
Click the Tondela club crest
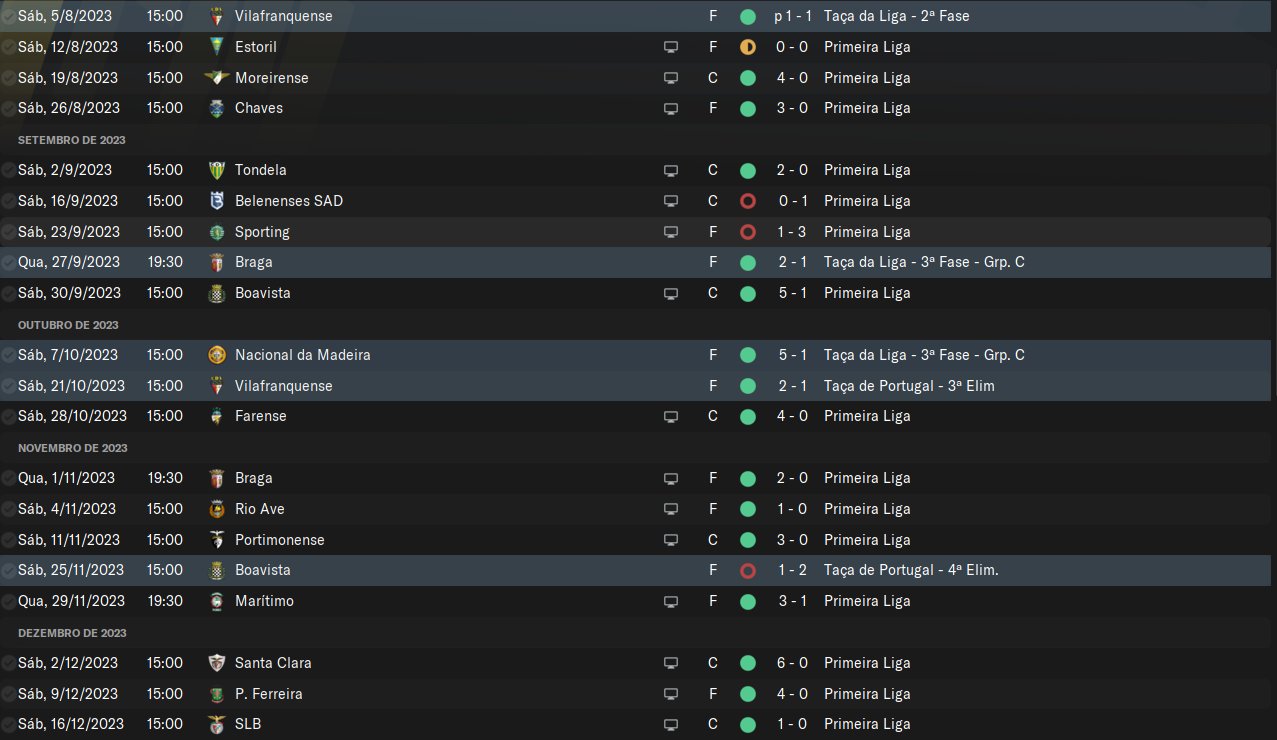click(x=216, y=170)
